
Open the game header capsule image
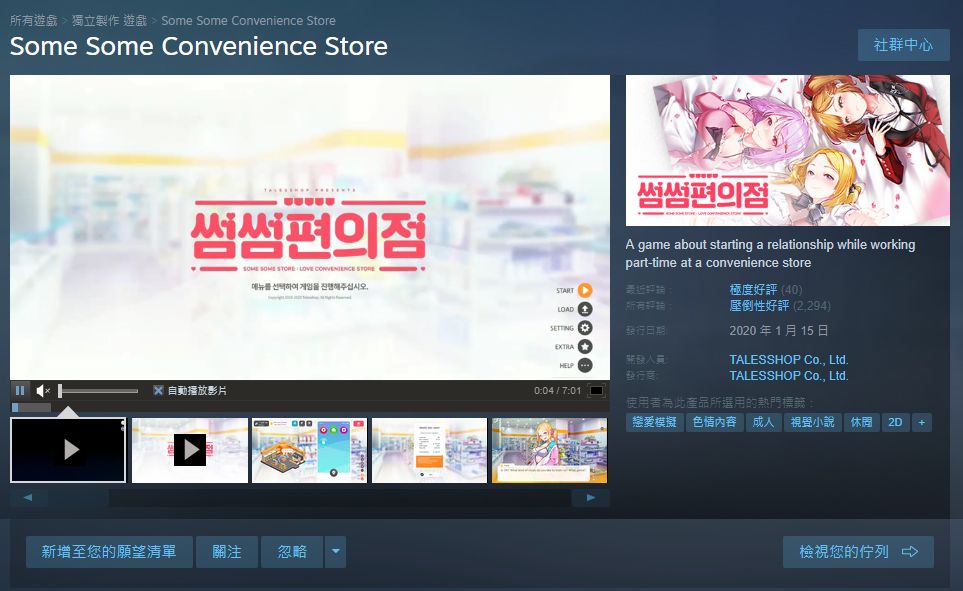[x=787, y=151]
